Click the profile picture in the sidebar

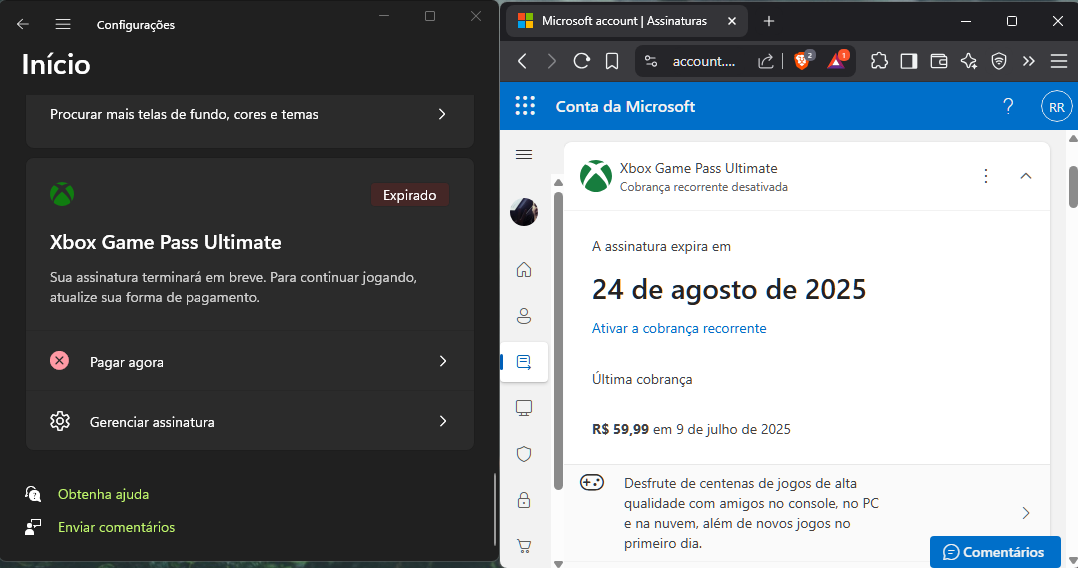pyautogui.click(x=524, y=212)
